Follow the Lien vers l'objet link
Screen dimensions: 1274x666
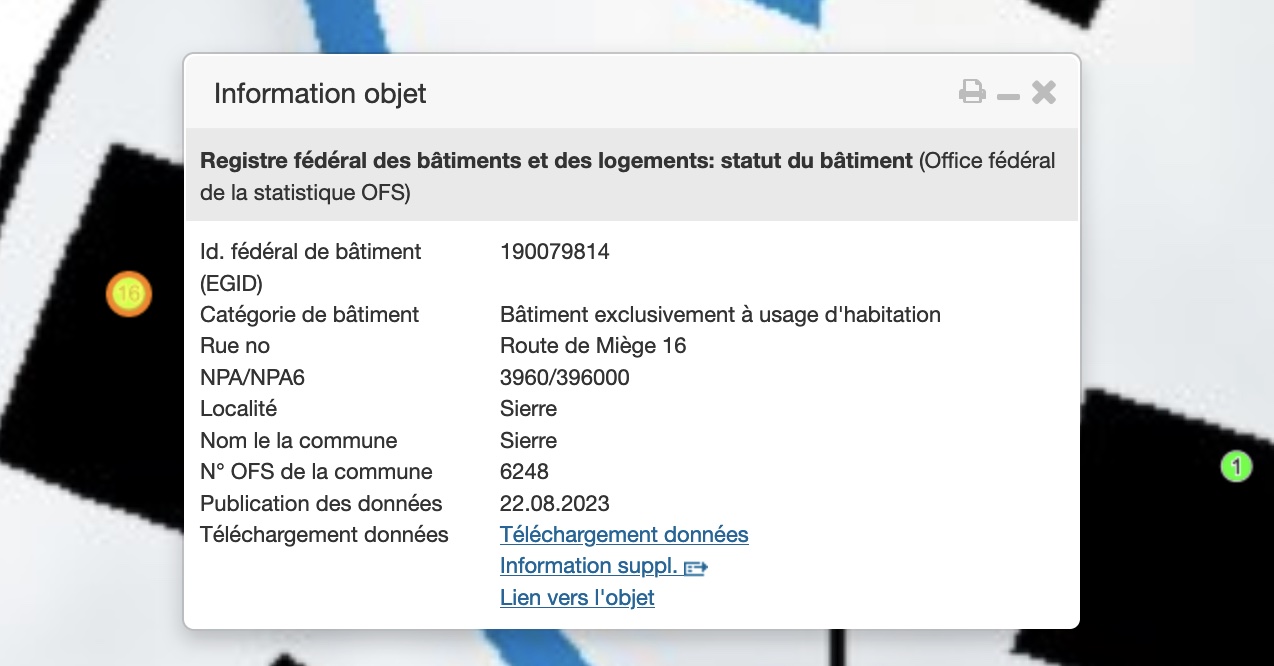(577, 598)
